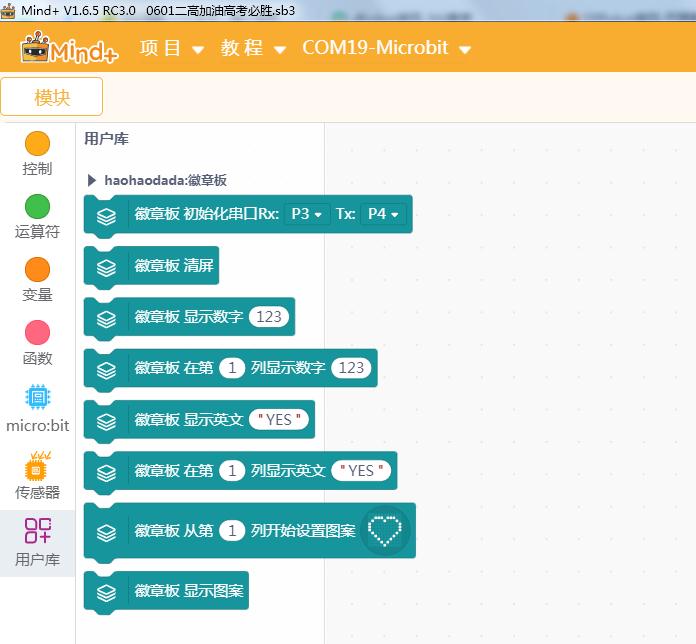Click column number 1 in 列显示英文 block

pyautogui.click(x=232, y=470)
